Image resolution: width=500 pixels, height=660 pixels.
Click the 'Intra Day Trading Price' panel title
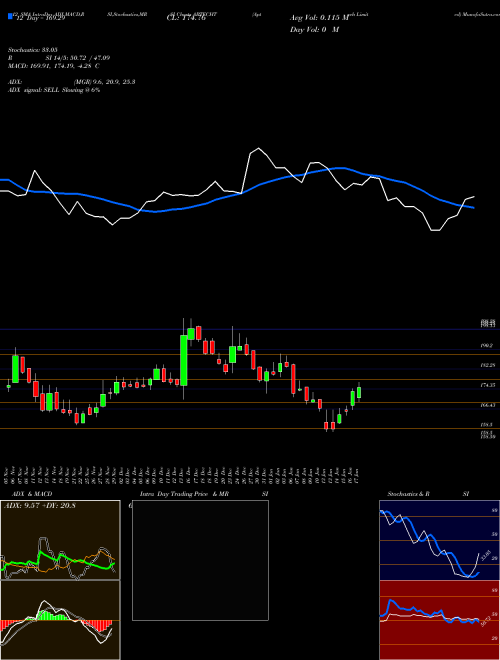coord(174,494)
